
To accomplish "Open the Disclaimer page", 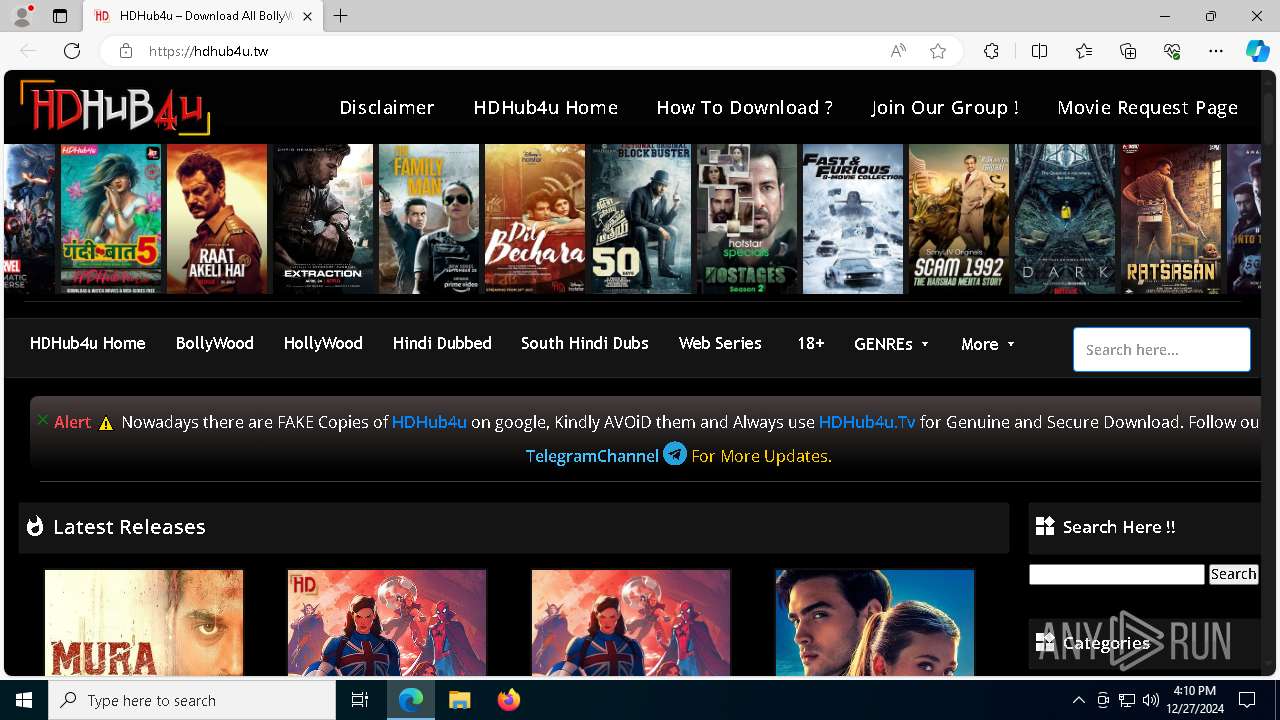I will click(x=387, y=107).
